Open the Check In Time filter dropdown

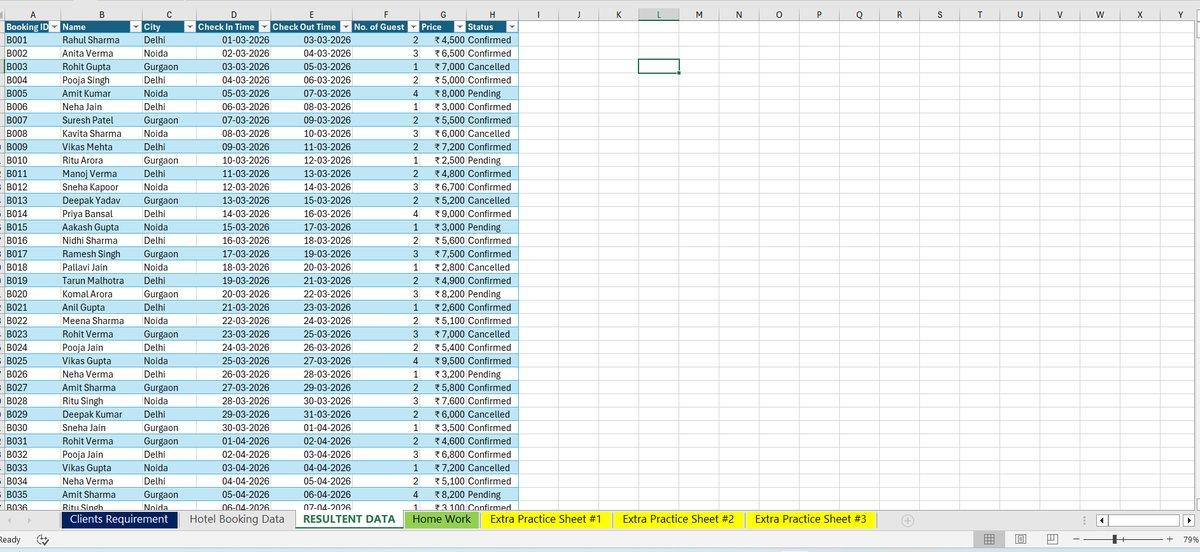pyautogui.click(x=263, y=27)
